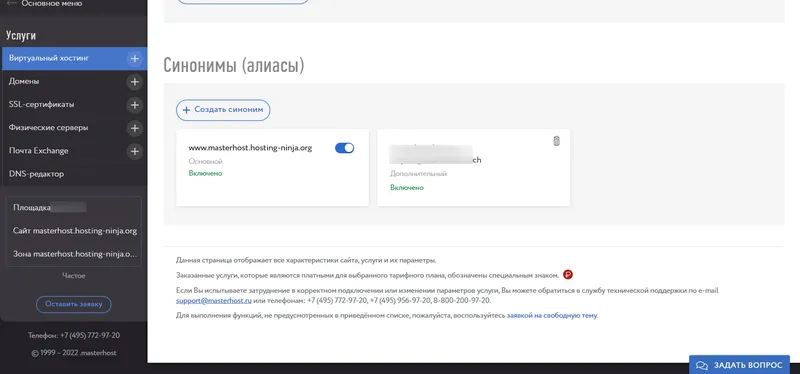Click the red ruble paid-service icon
The width and height of the screenshot is (800, 374).
pyautogui.click(x=568, y=275)
